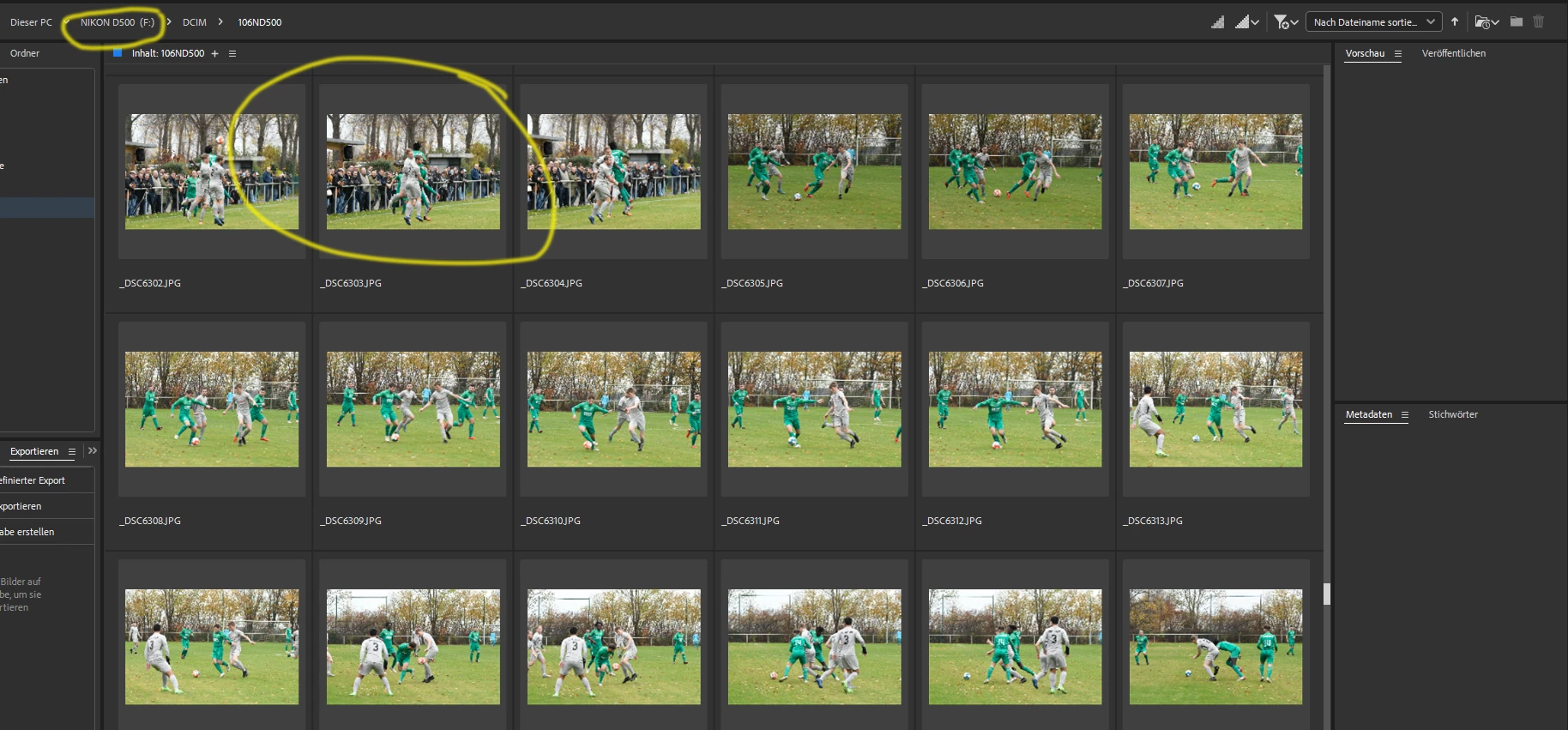Switch to the Vorschau tab
The width and height of the screenshot is (1568, 730).
tap(1365, 53)
